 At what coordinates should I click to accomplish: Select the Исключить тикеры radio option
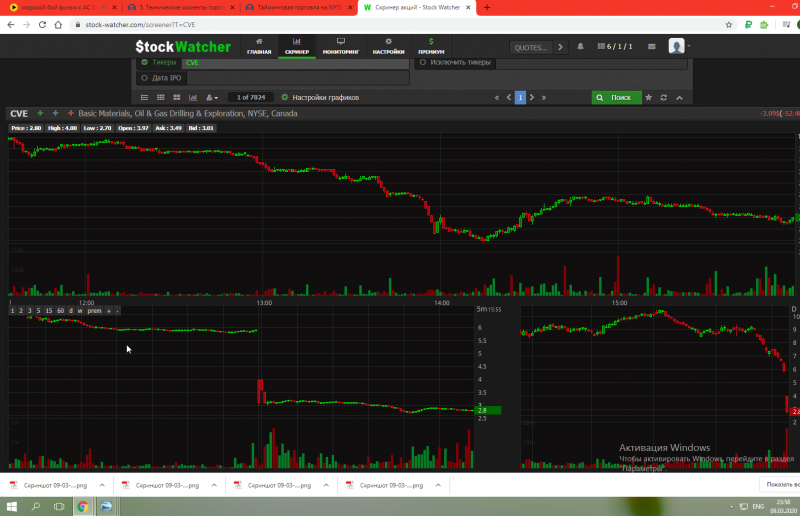point(422,62)
